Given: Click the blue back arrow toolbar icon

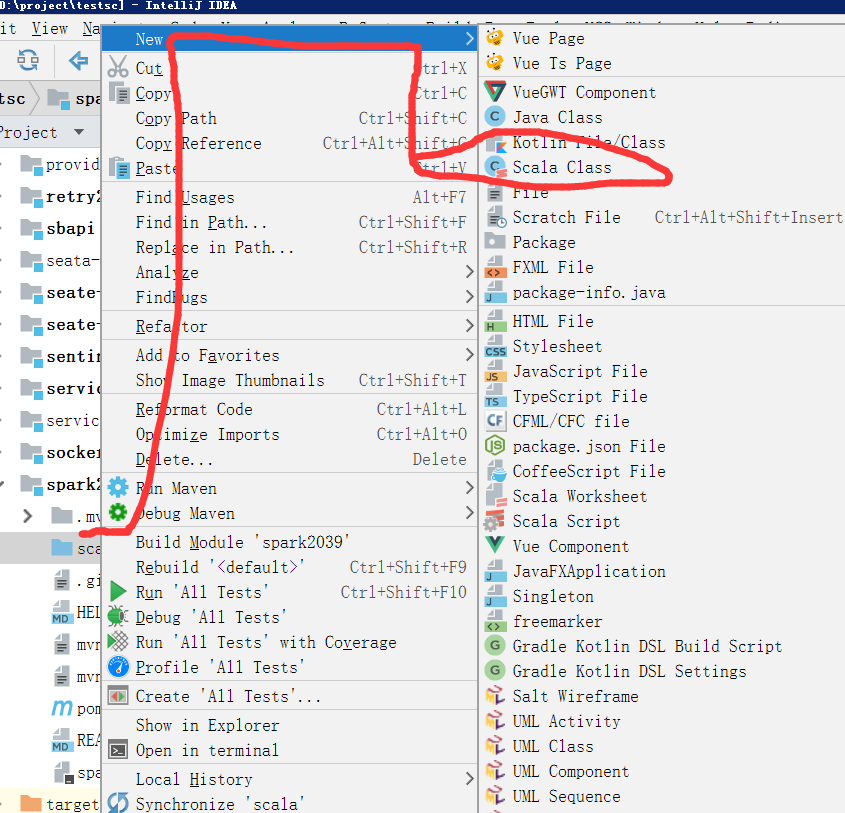Looking at the screenshot, I should (x=78, y=60).
